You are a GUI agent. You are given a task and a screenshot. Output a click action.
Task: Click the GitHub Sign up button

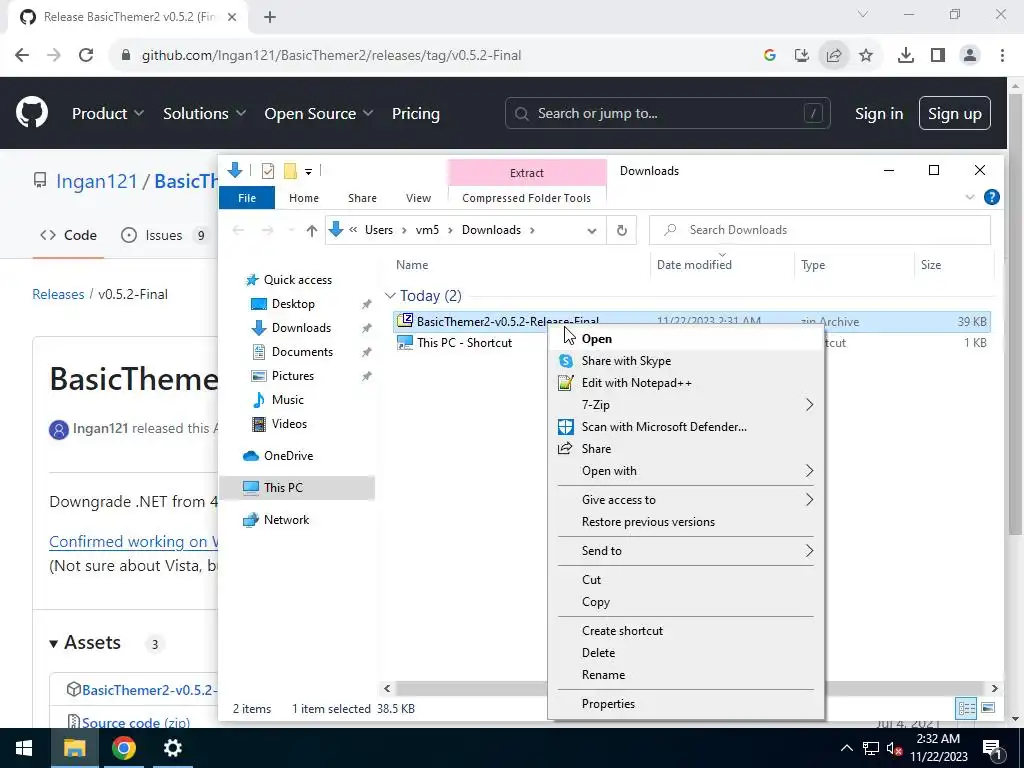pyautogui.click(x=954, y=114)
